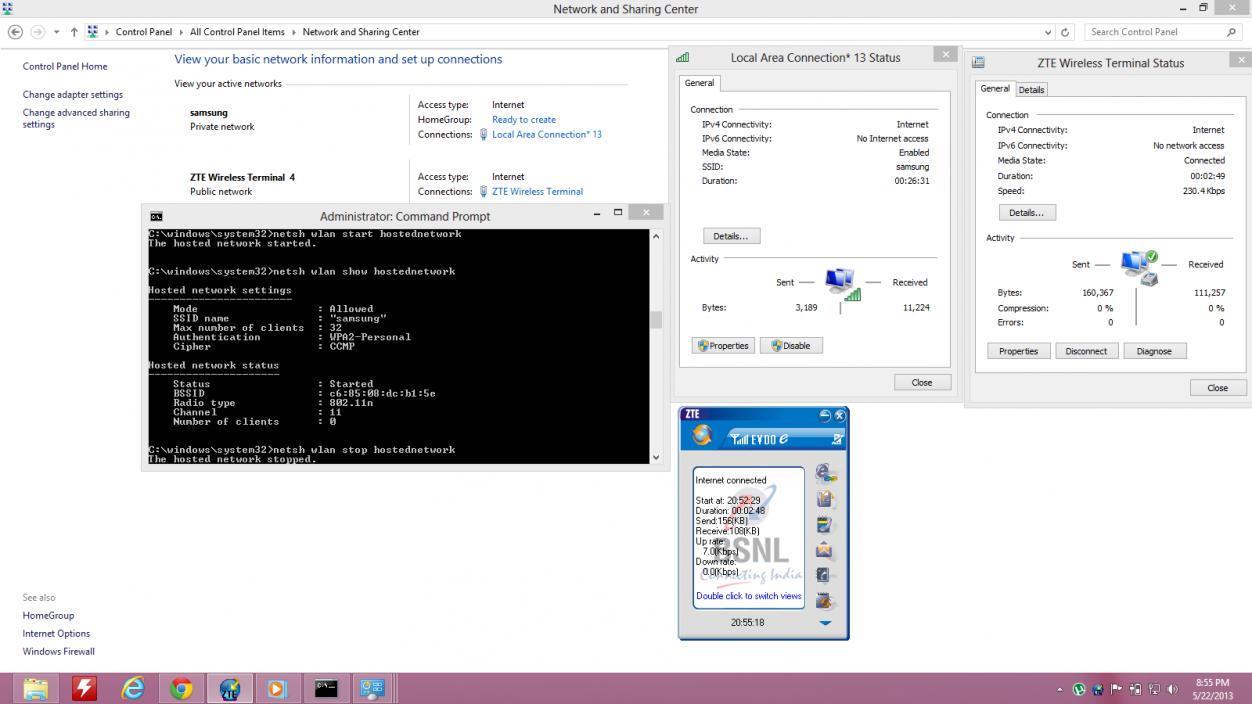
Task: Open Windows Media Player from the taskbar
Action: tap(277, 688)
